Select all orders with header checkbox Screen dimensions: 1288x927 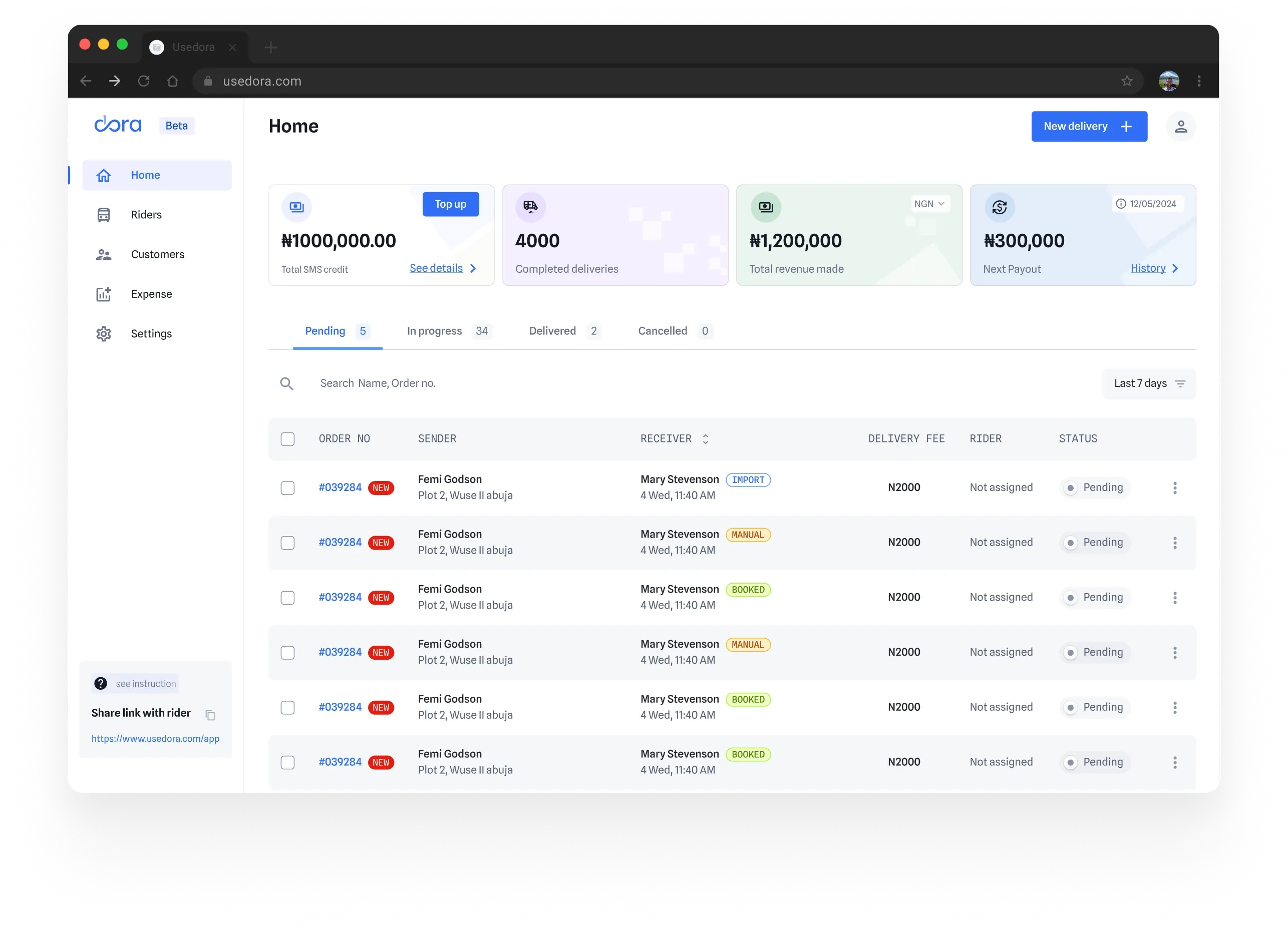288,439
